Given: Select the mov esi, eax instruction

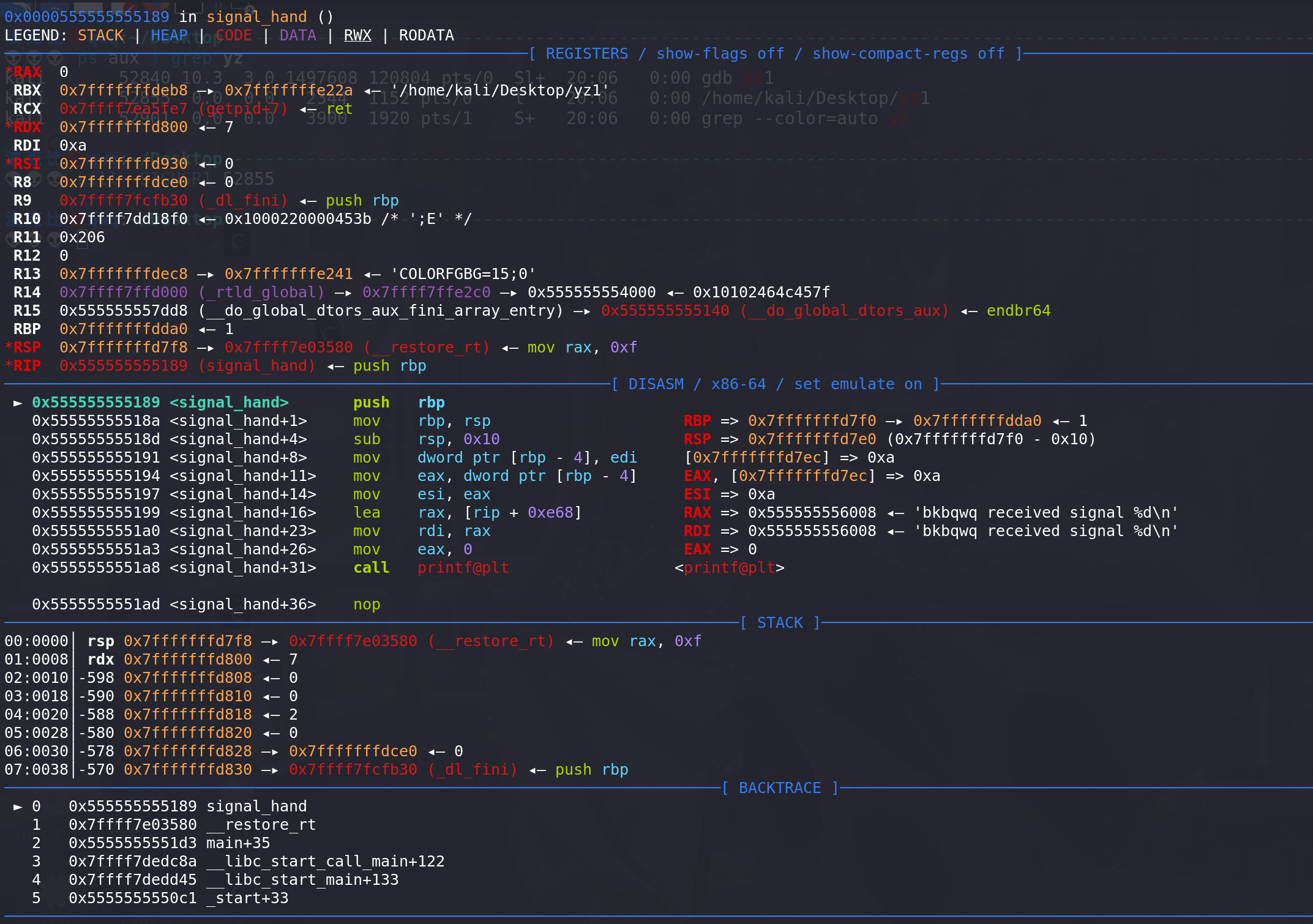Looking at the screenshot, I should click(422, 494).
